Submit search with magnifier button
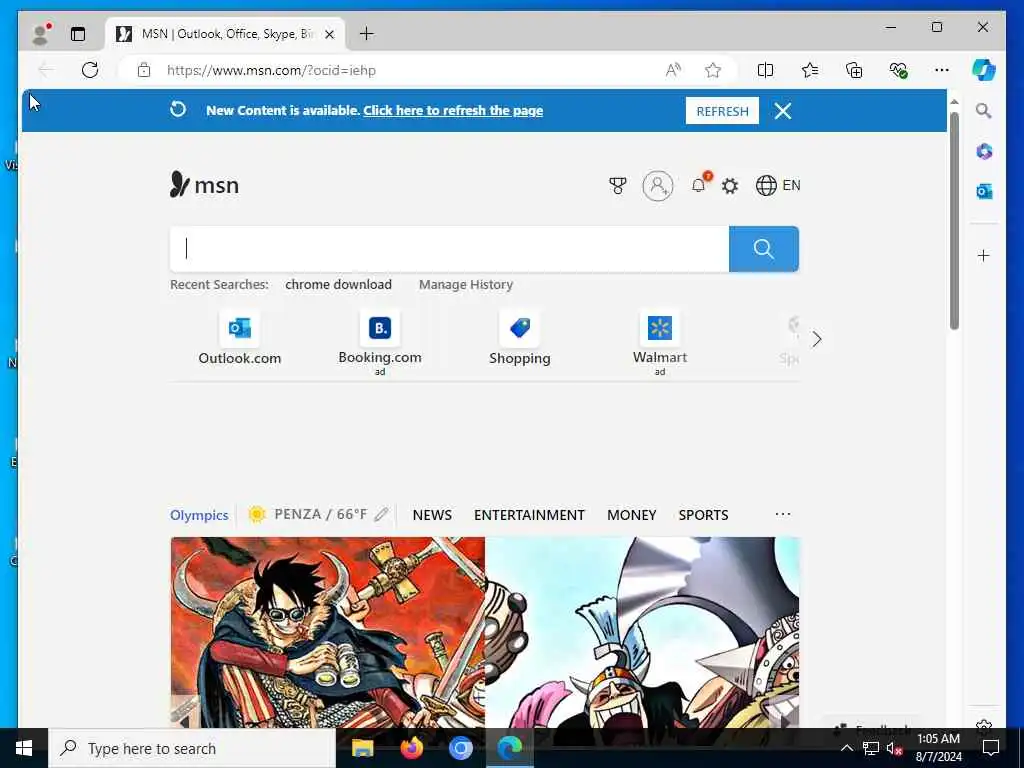Screen dimensions: 1024x768 [x=763, y=249]
